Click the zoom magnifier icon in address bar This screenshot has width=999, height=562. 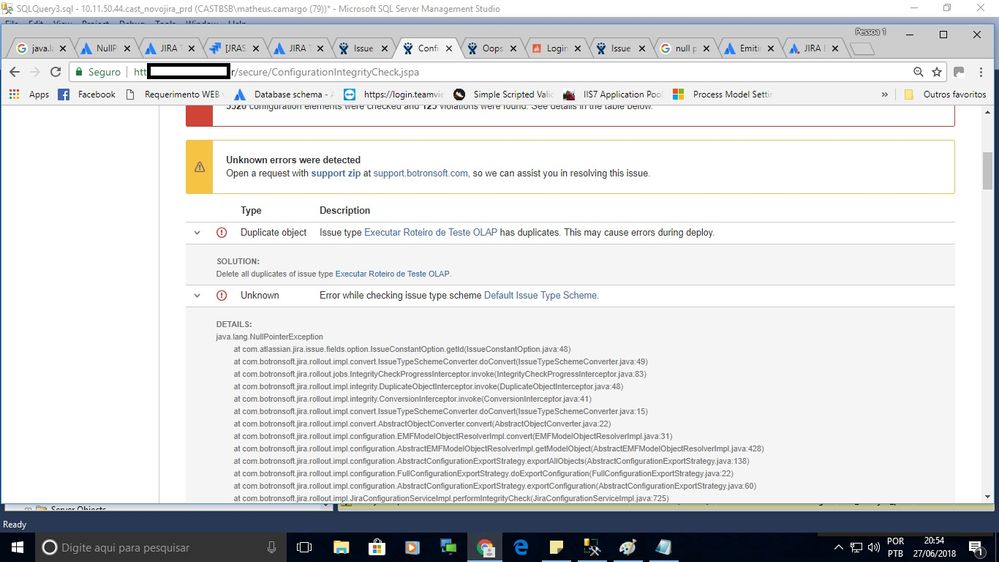tap(918, 72)
